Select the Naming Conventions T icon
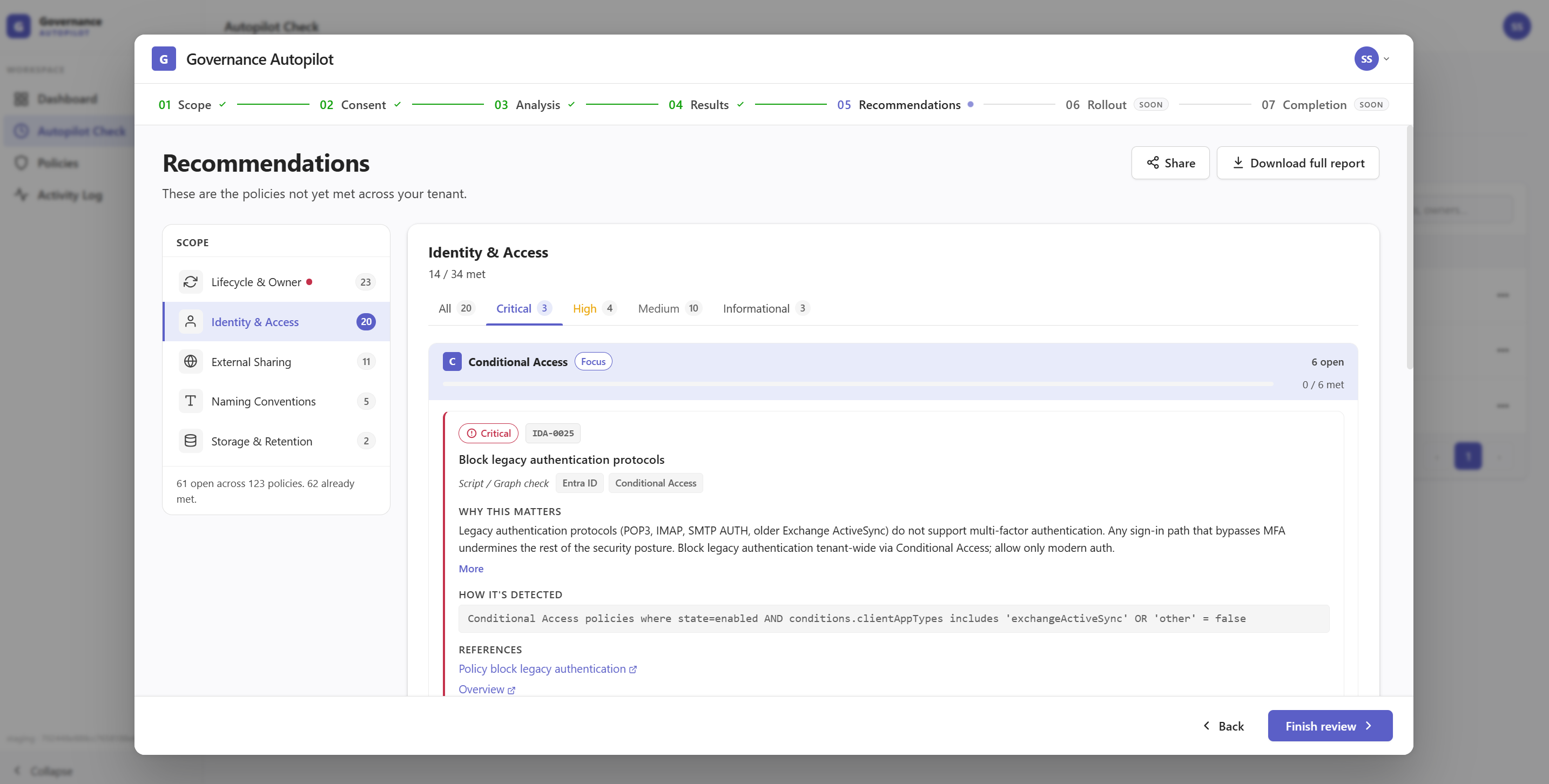Image resolution: width=1549 pixels, height=784 pixels. click(x=191, y=401)
